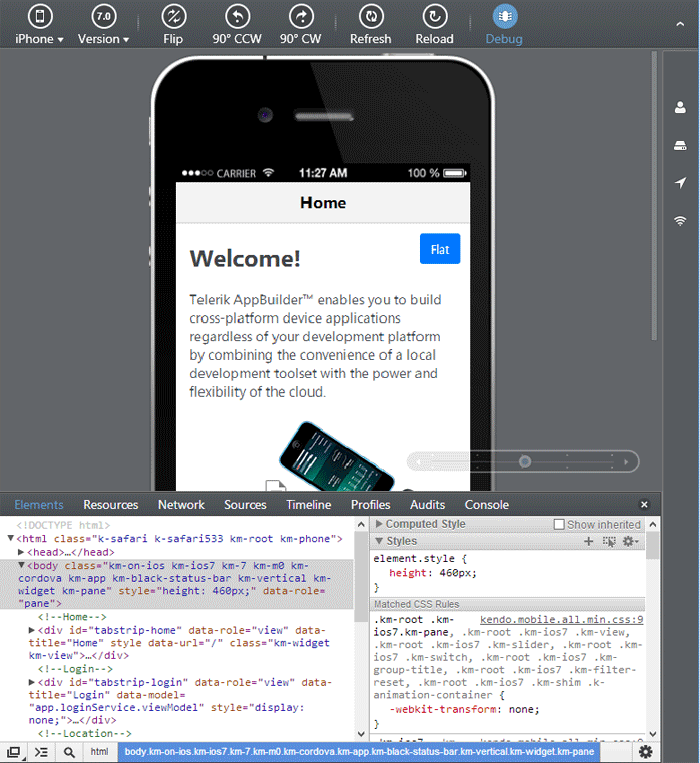
Task: Click the simulator vertical scrollbar
Action: click(x=654, y=195)
